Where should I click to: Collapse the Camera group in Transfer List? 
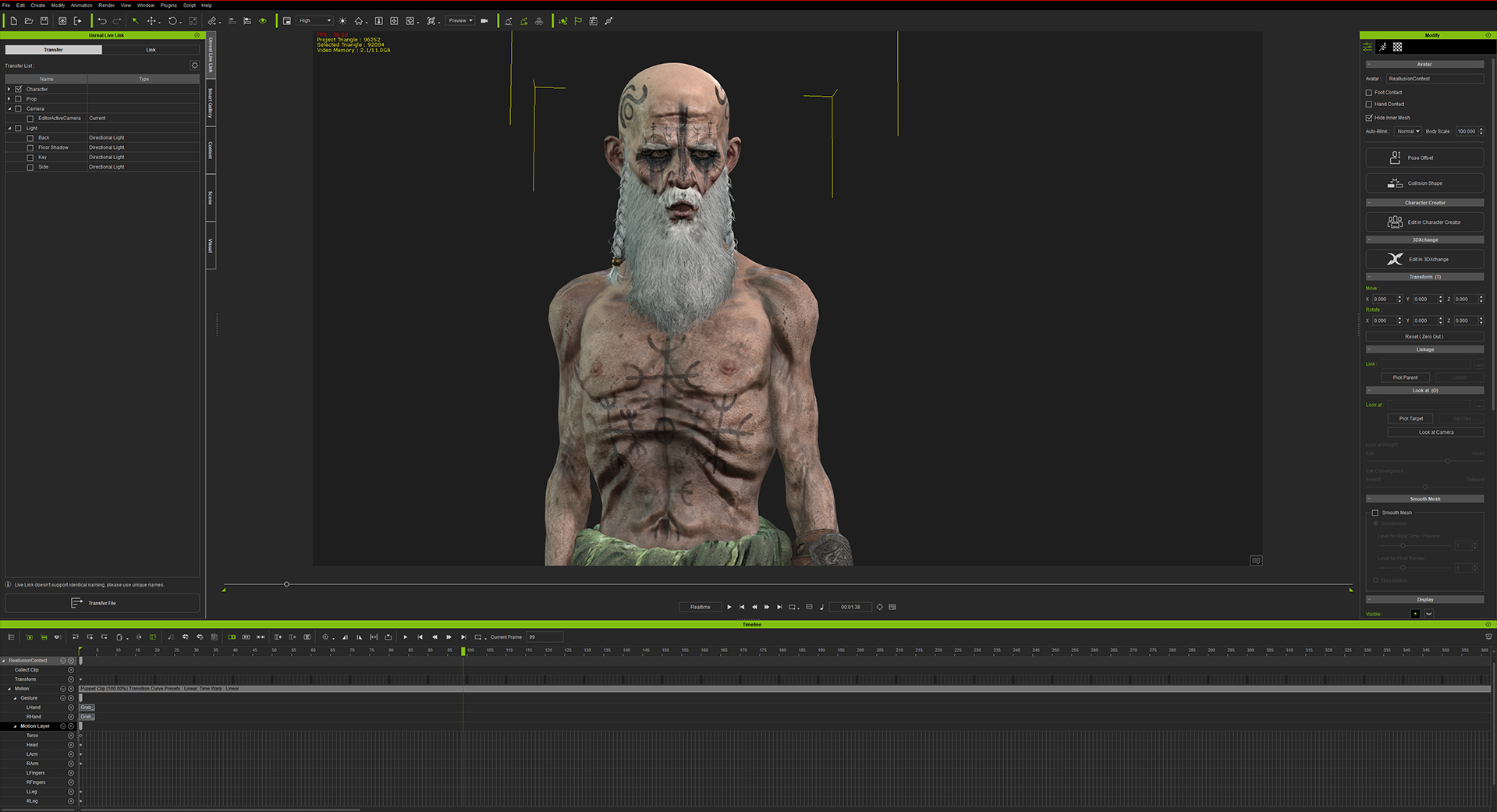click(9, 108)
